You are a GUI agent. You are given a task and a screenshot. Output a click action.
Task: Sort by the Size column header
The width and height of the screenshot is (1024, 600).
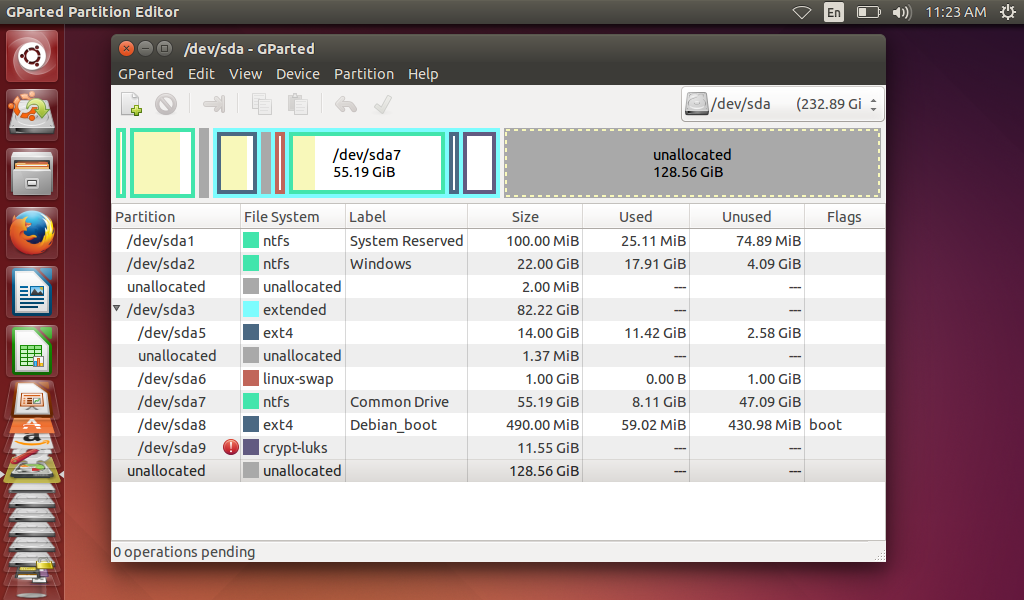pyautogui.click(x=525, y=217)
